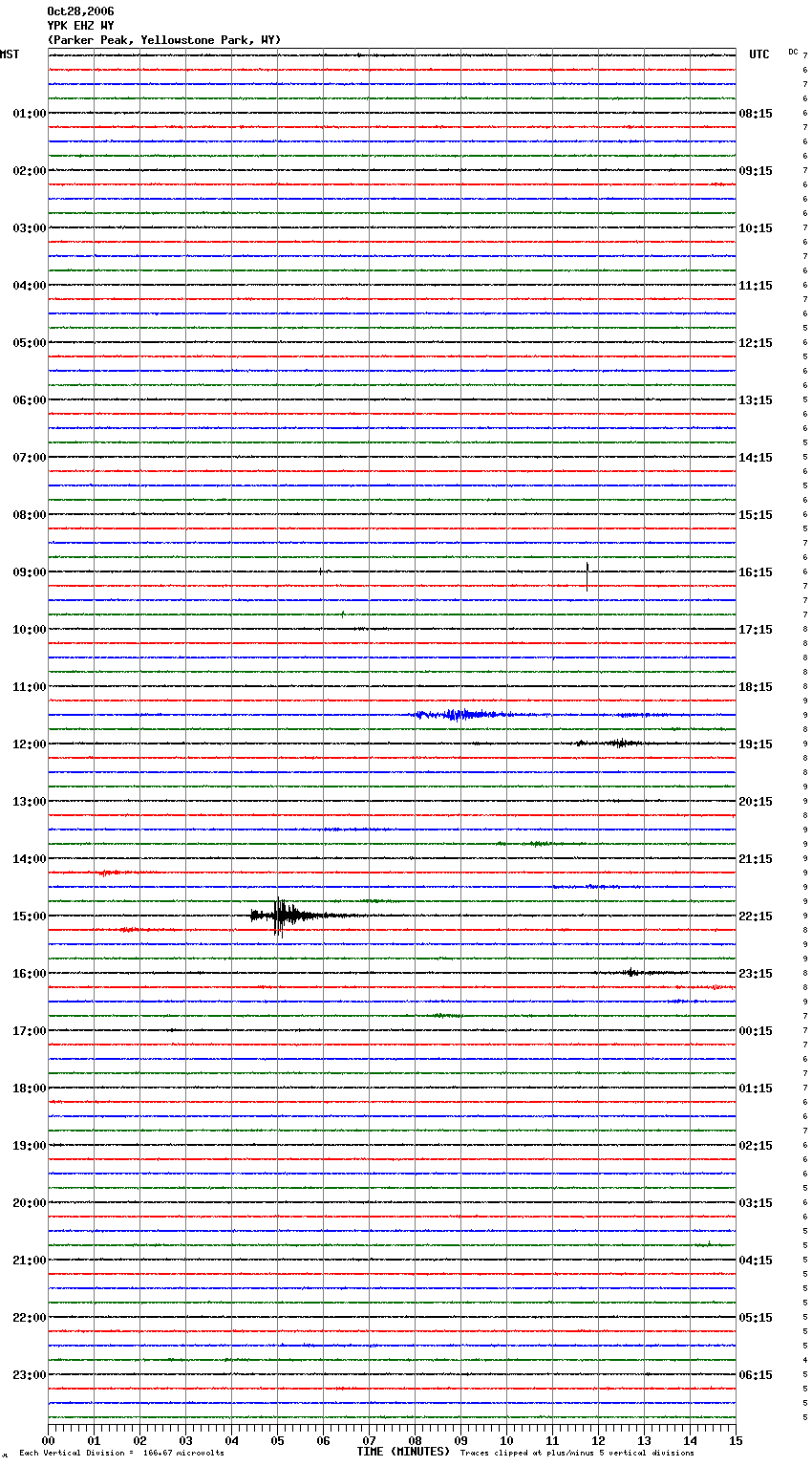
Task: Select the 23:00 MST row label
Action: point(30,1375)
